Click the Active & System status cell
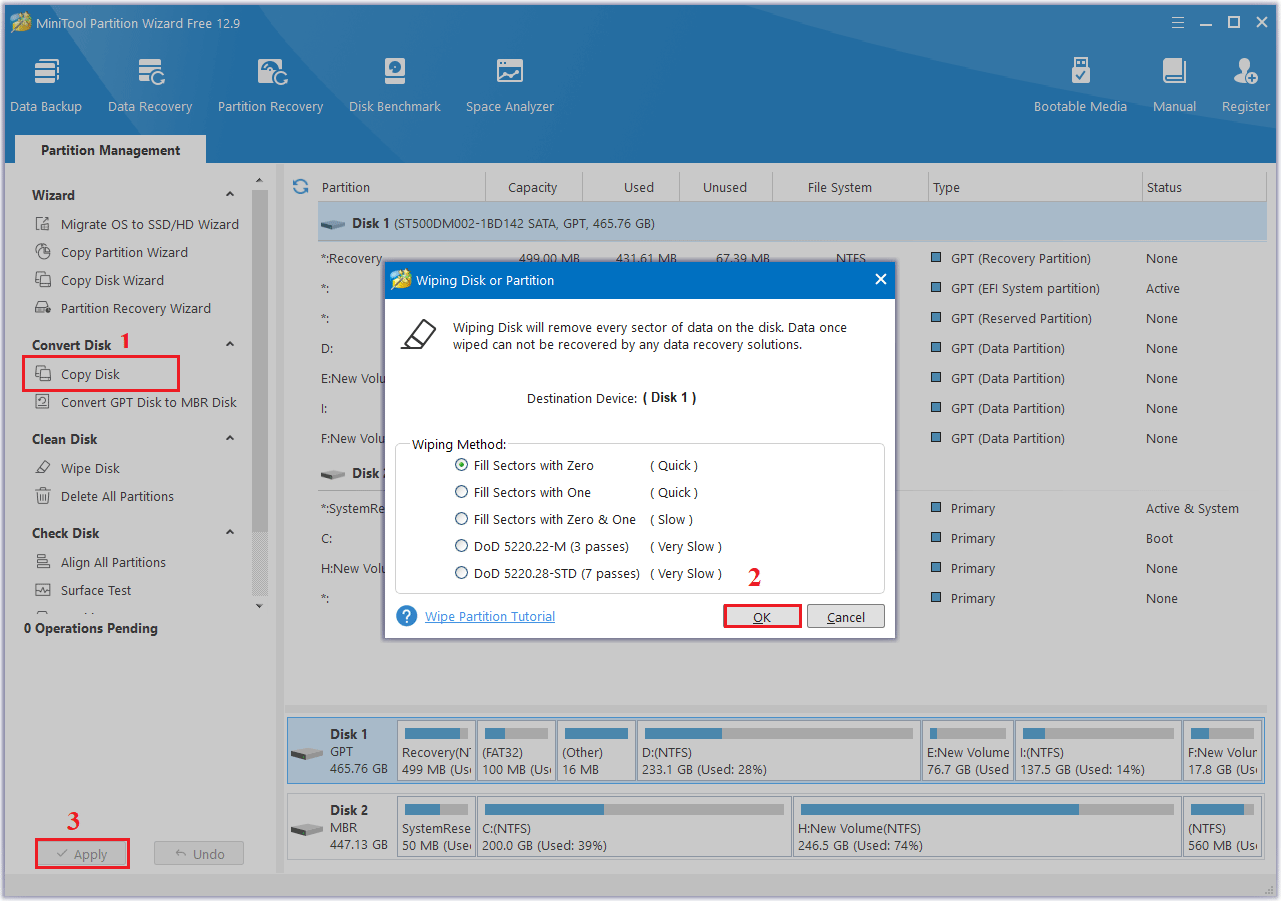1282x901 pixels. click(x=1192, y=508)
